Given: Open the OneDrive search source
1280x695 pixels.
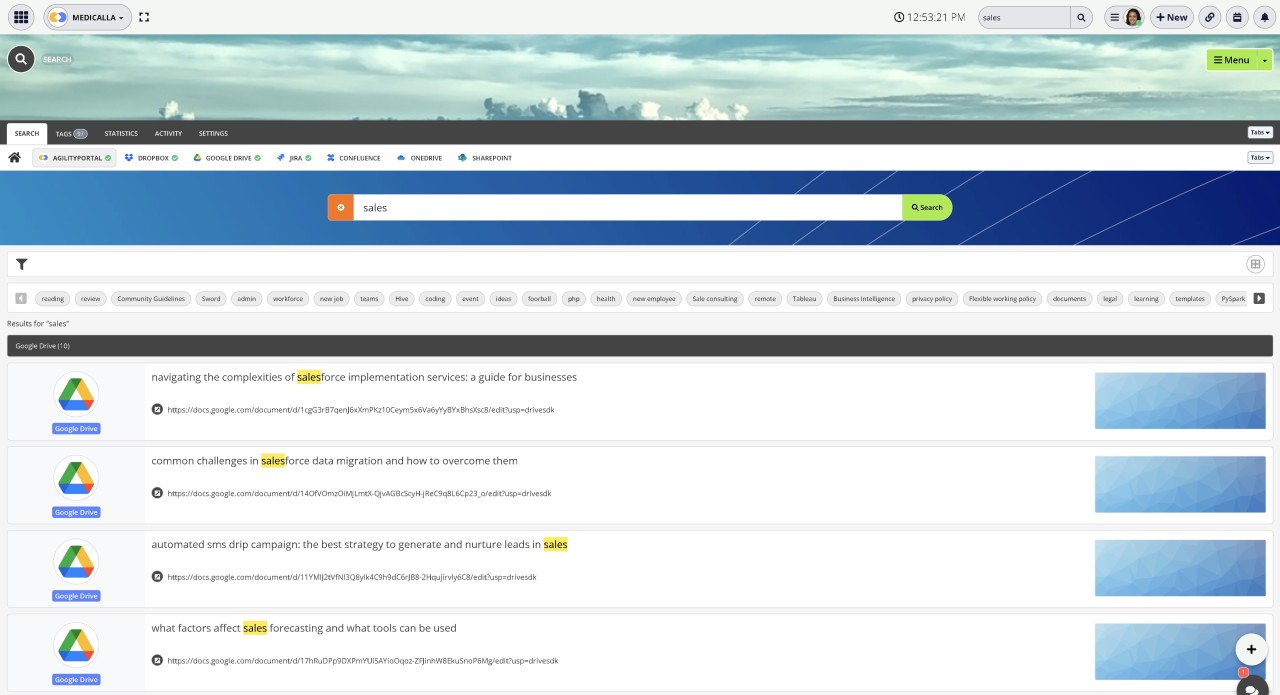Looking at the screenshot, I should tap(401, 157).
